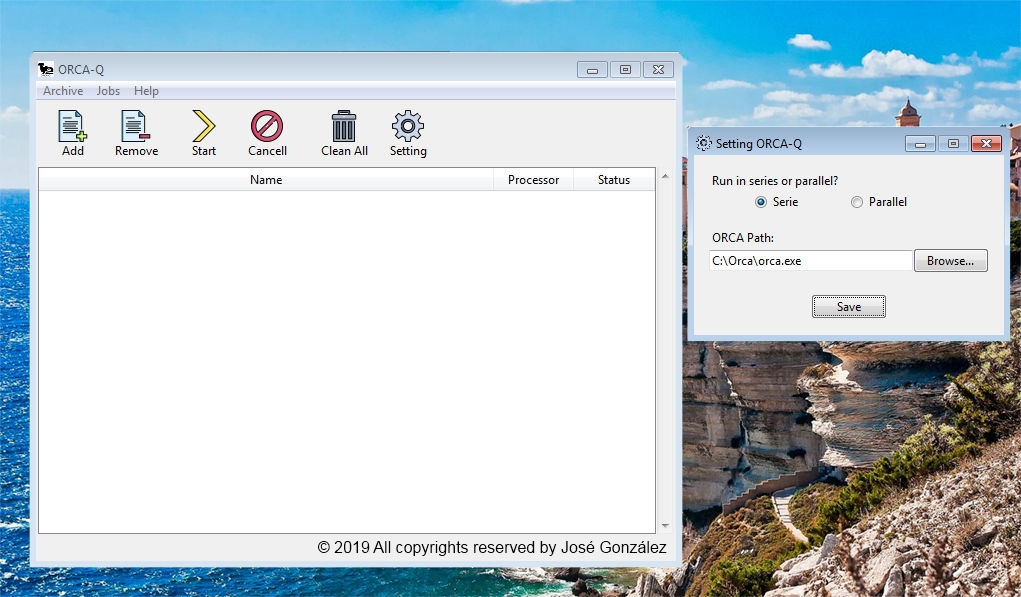This screenshot has width=1021, height=597.
Task: Open the Jobs menu
Action: (x=108, y=91)
